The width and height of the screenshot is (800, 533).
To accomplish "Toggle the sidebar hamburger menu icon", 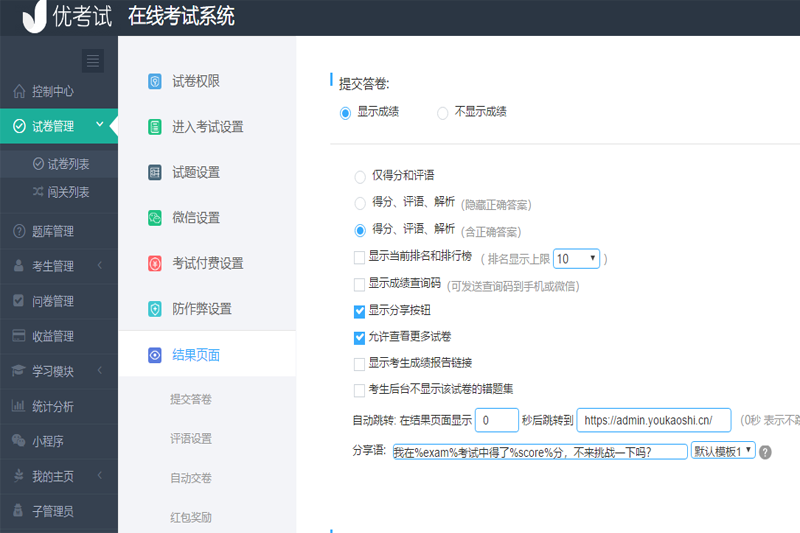I will [93, 61].
